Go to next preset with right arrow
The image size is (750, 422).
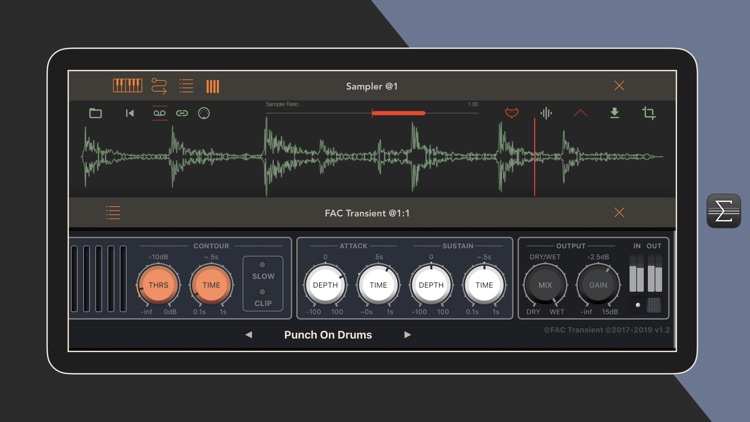pos(407,335)
